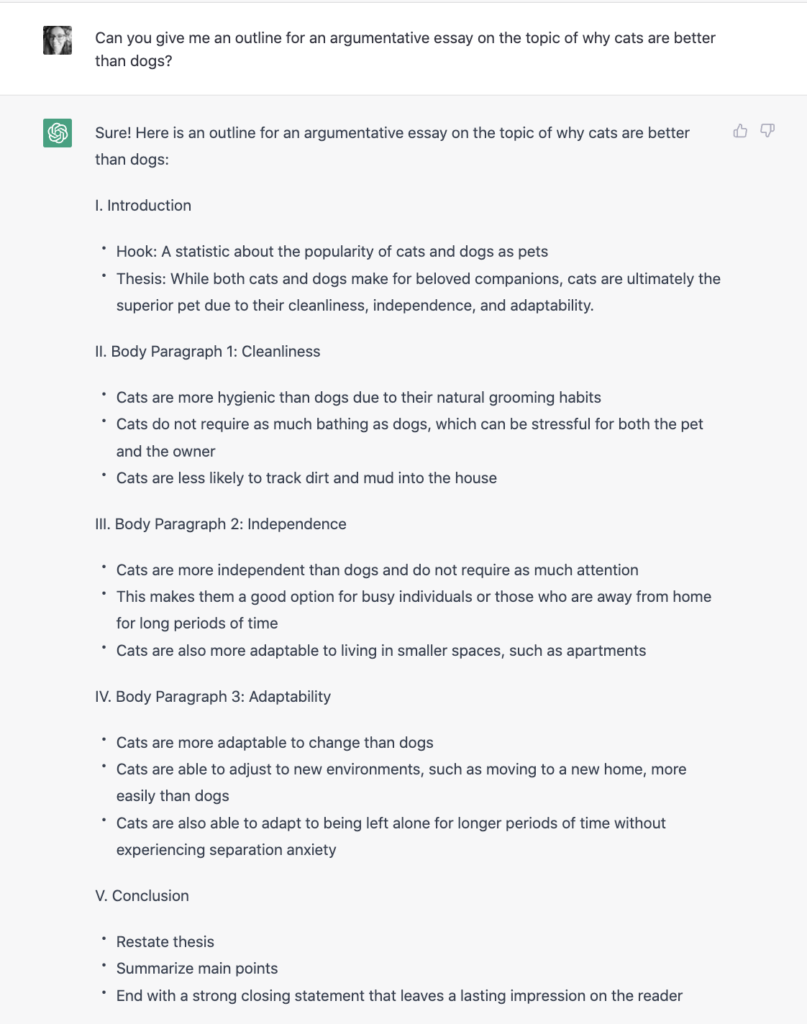Click "III. Body Paragraph 2: Independence" heading
Image resolution: width=807 pixels, height=1024 pixels.
(220, 524)
